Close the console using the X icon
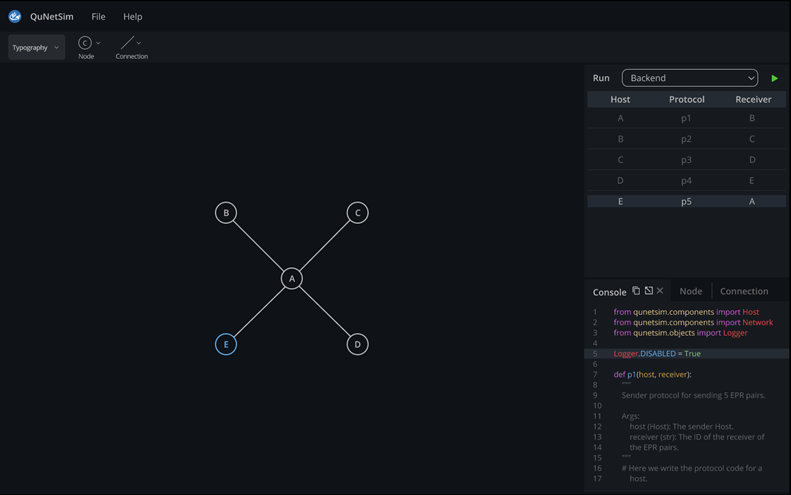The width and height of the screenshot is (791, 495). pyautogui.click(x=660, y=291)
